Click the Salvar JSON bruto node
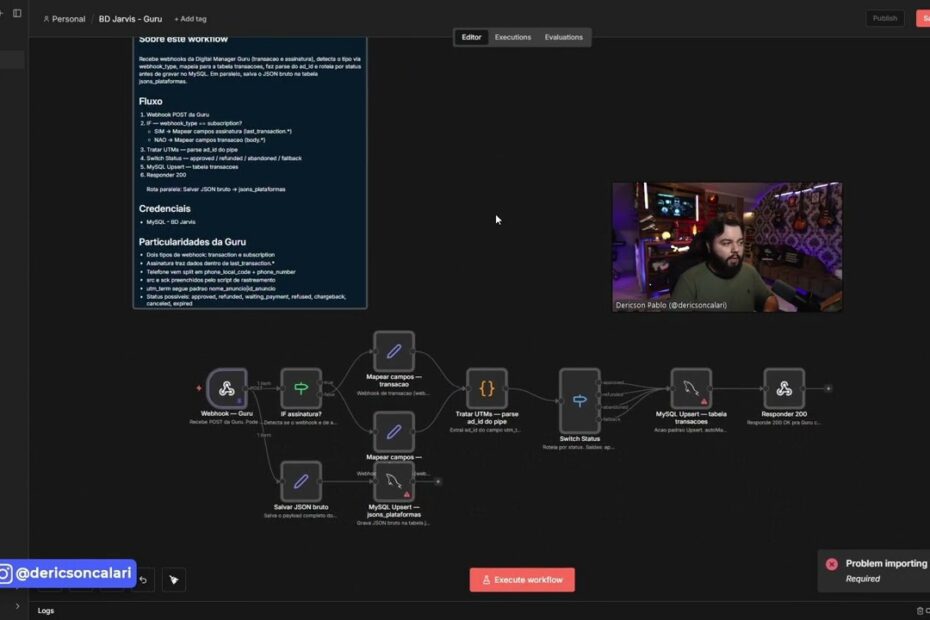Viewport: 930px width, 620px height. tap(301, 481)
